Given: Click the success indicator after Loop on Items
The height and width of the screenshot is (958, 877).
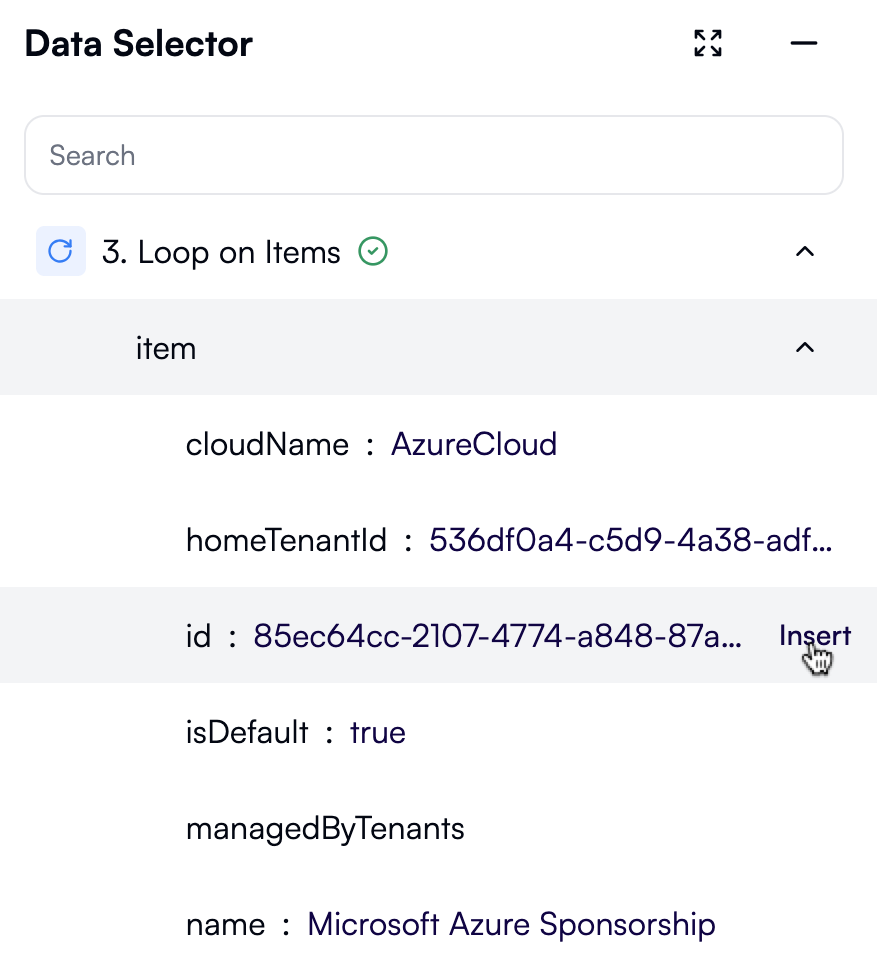Looking at the screenshot, I should 372,251.
